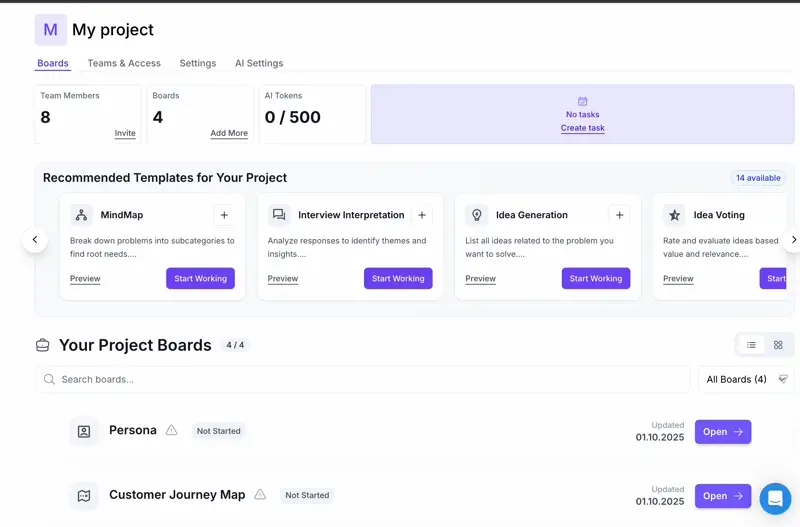This screenshot has height=527, width=800.
Task: Open the chat support bubble icon
Action: point(775,498)
